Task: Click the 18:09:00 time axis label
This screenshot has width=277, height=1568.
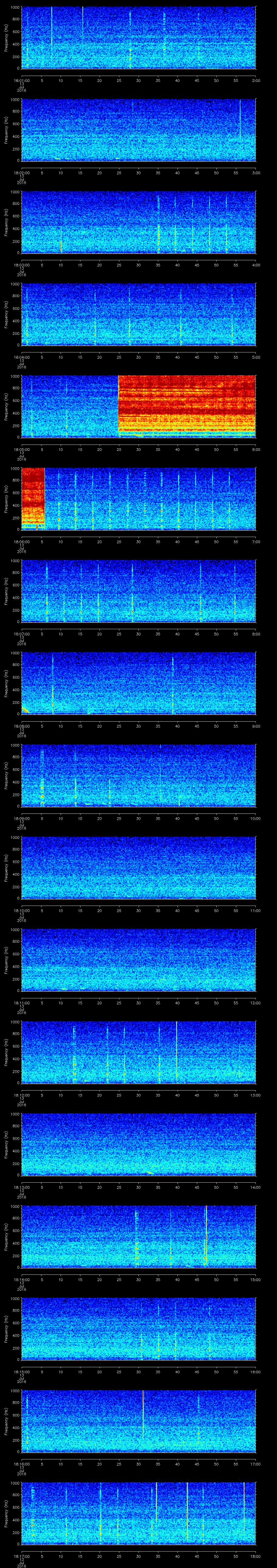Action: 21,818
